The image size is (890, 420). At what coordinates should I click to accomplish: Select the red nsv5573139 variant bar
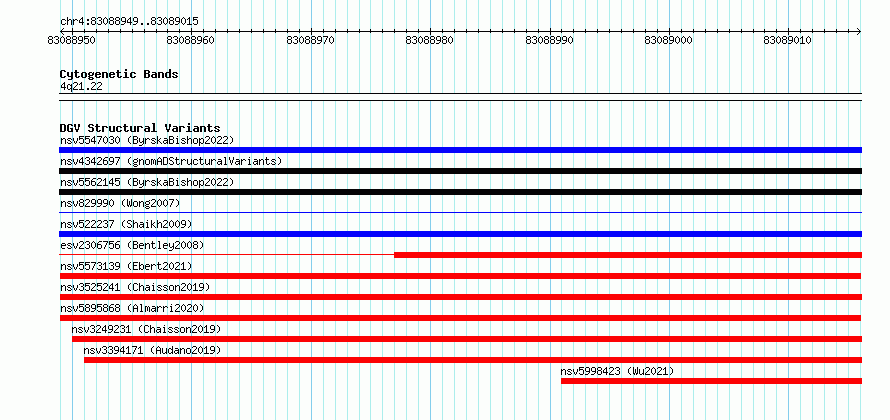click(x=460, y=276)
